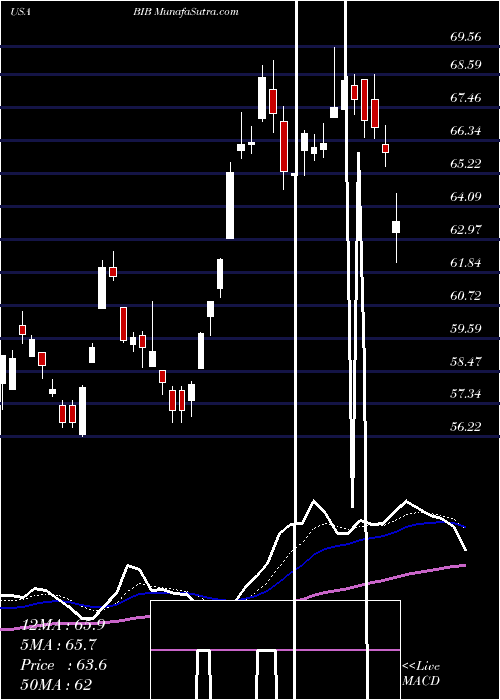The height and width of the screenshot is (700, 500).
Task: Select the 66.34 price axis label
Action: coord(466,131)
